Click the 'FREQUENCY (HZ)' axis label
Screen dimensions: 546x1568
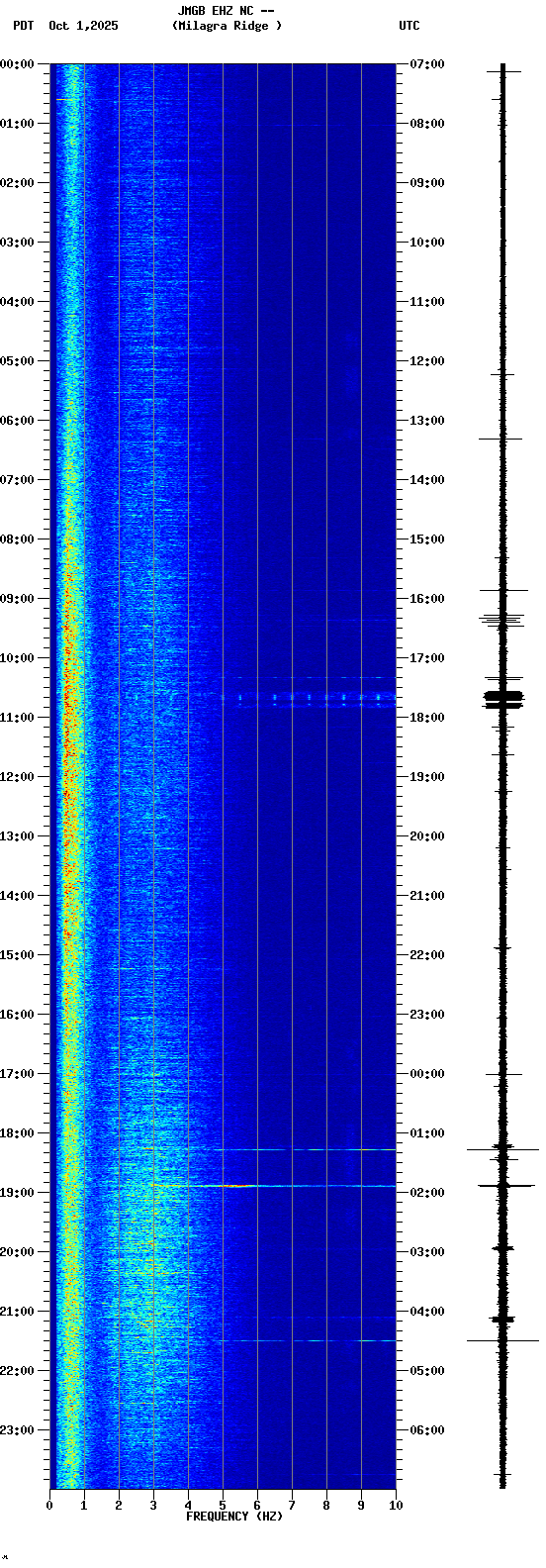pyautogui.click(x=234, y=1517)
